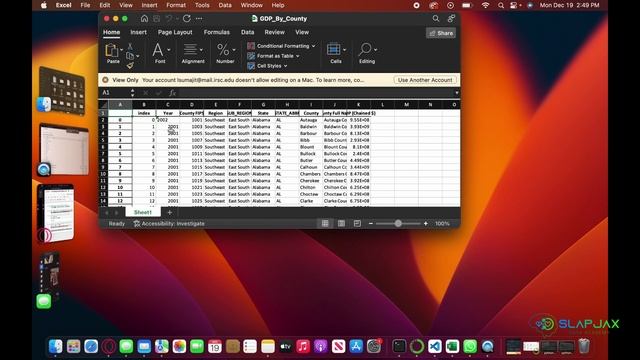Open the Format menu in menu bar
The height and width of the screenshot is (360, 640).
click(x=176, y=5)
